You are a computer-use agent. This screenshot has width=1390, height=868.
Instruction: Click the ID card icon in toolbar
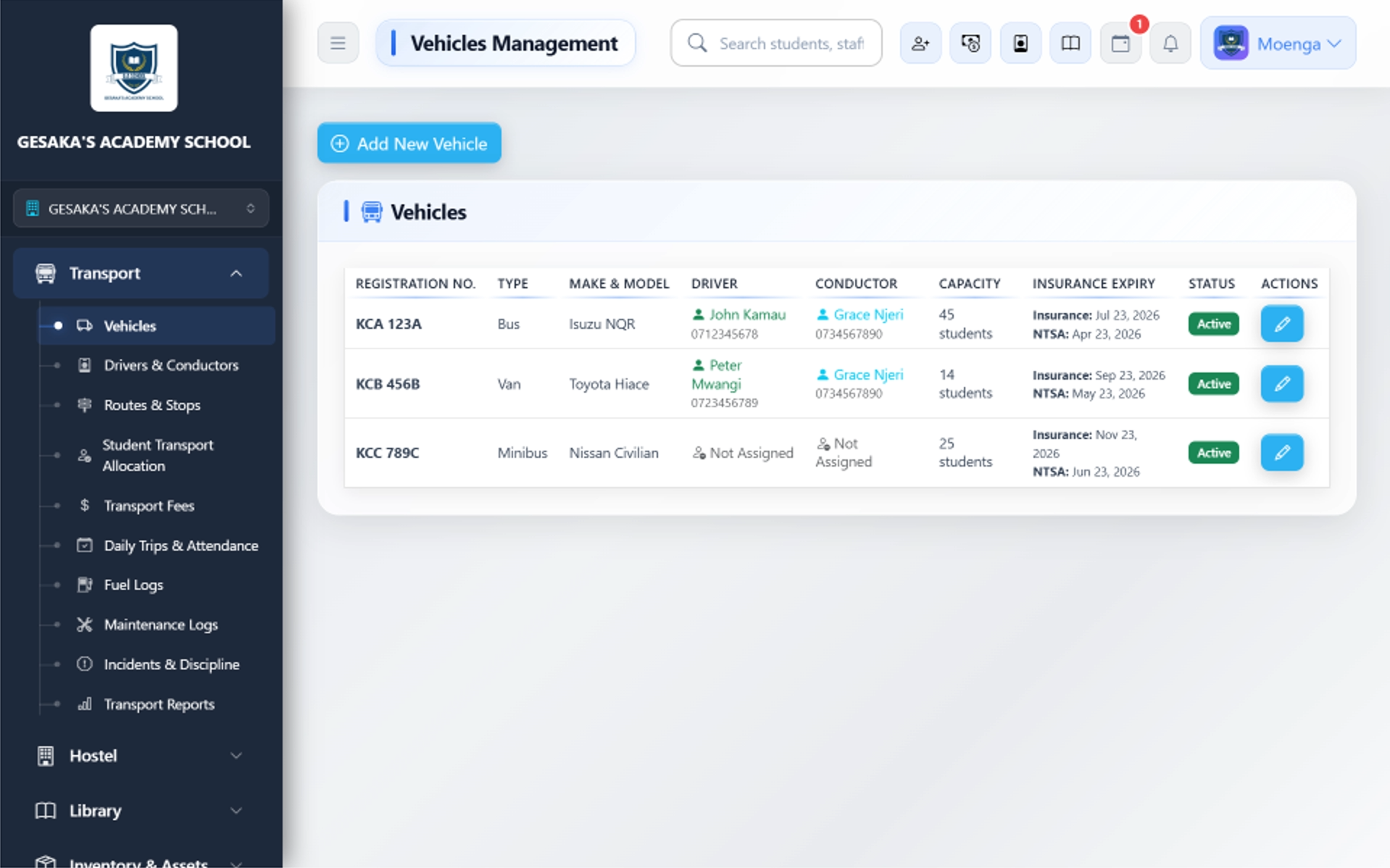[x=1020, y=43]
